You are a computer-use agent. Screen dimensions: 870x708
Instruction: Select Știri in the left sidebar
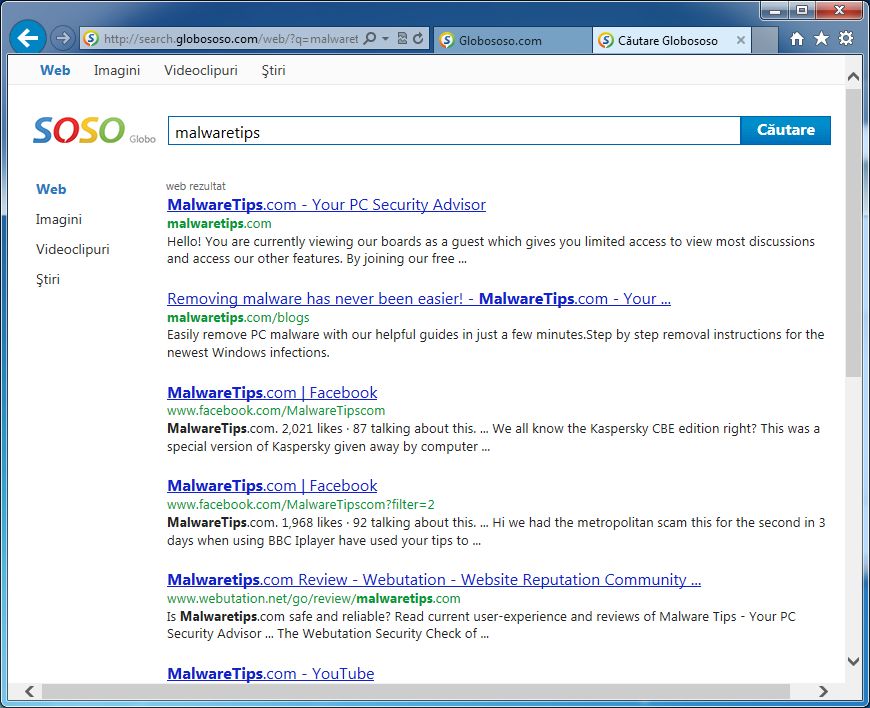[48, 279]
